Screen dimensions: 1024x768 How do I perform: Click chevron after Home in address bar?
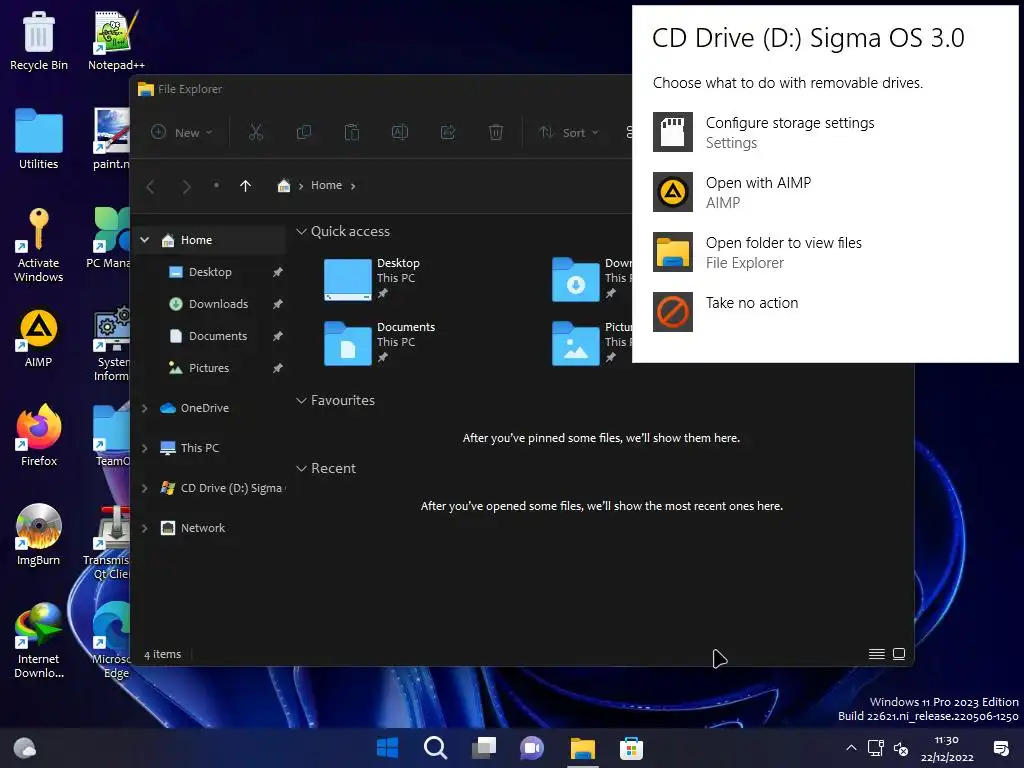coord(353,186)
